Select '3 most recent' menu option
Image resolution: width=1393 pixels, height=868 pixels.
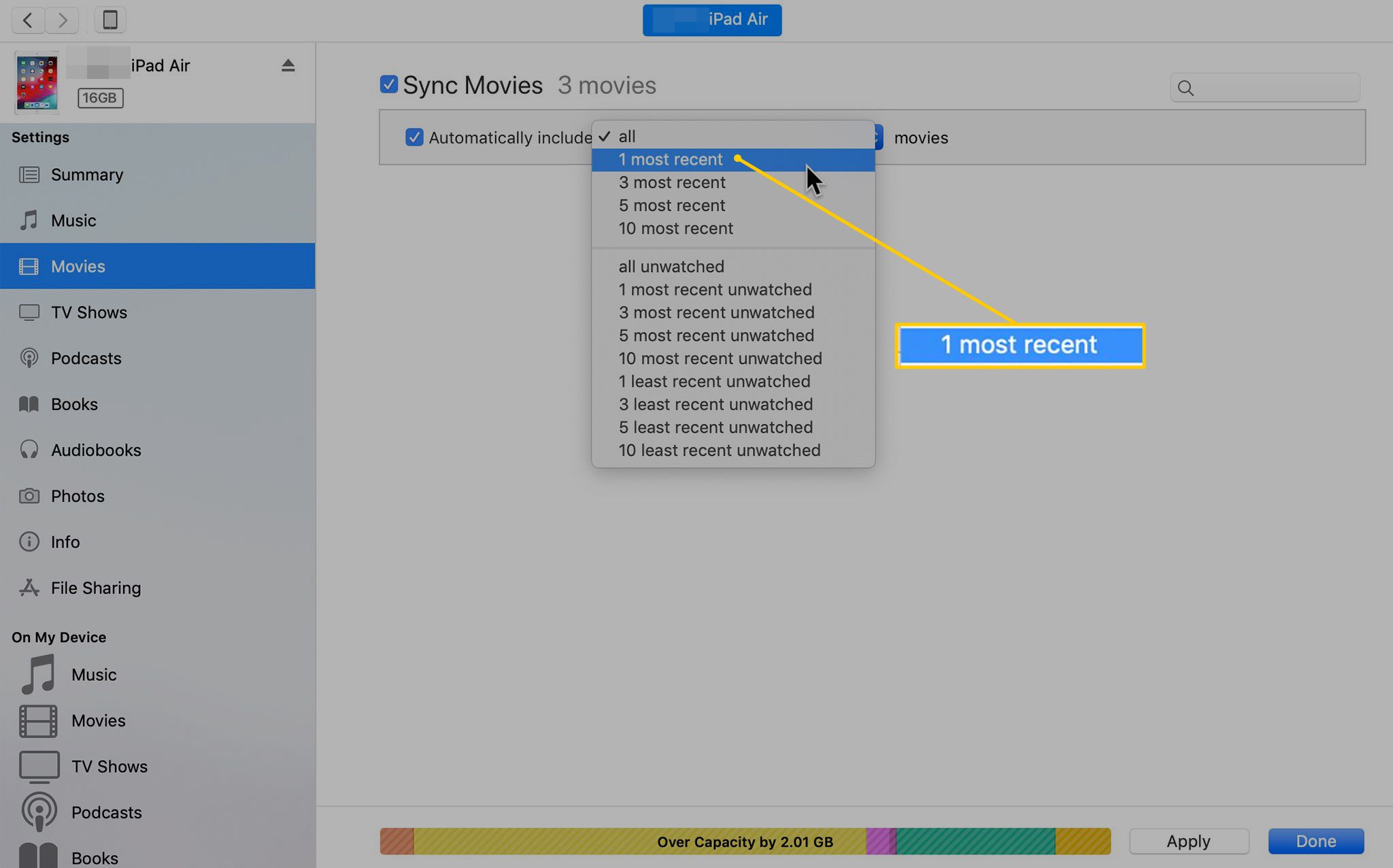(x=733, y=182)
